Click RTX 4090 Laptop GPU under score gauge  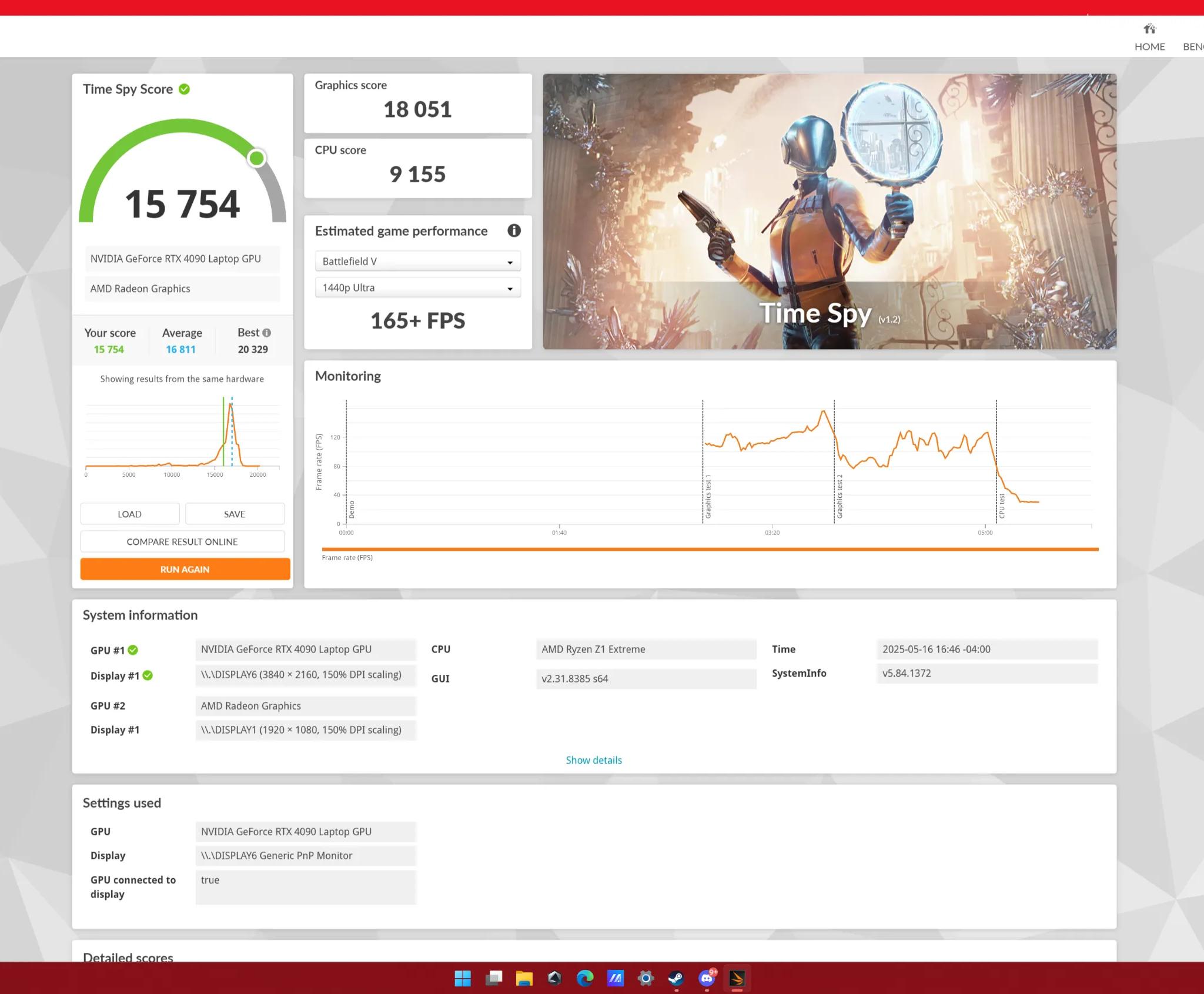click(182, 259)
